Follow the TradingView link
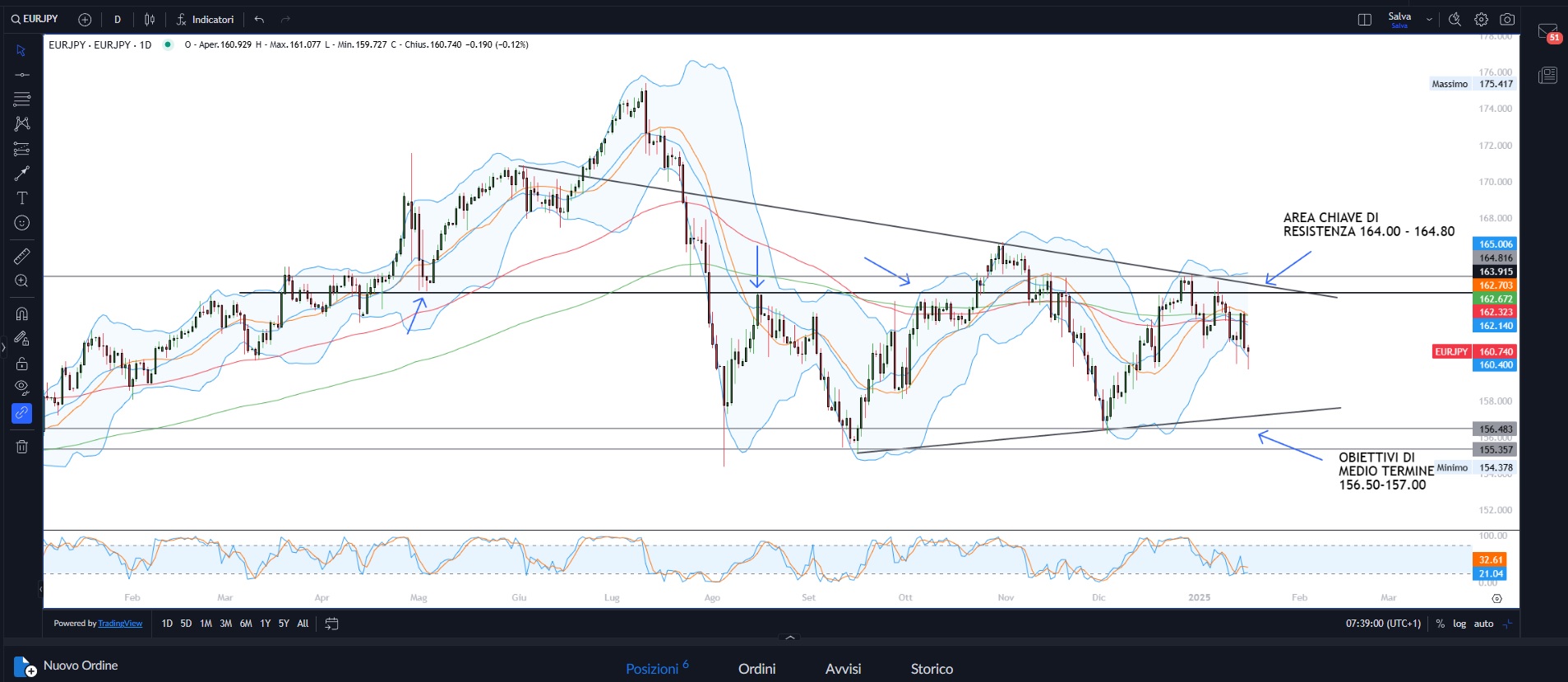This screenshot has height=682, width=1568. pyautogui.click(x=120, y=624)
